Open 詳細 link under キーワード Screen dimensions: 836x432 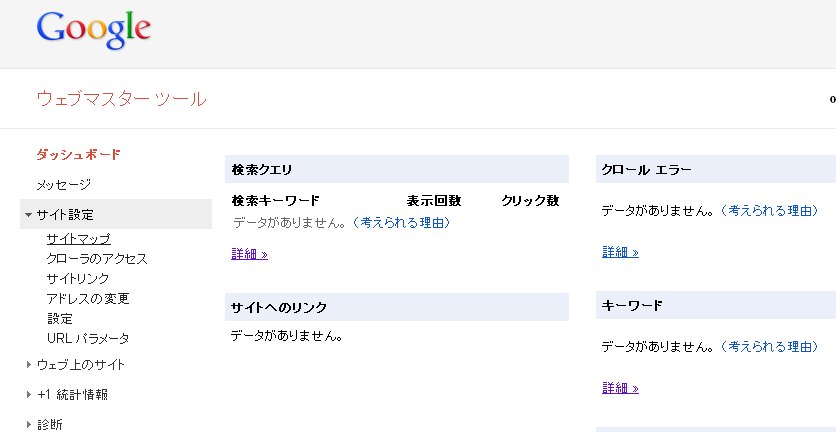620,388
